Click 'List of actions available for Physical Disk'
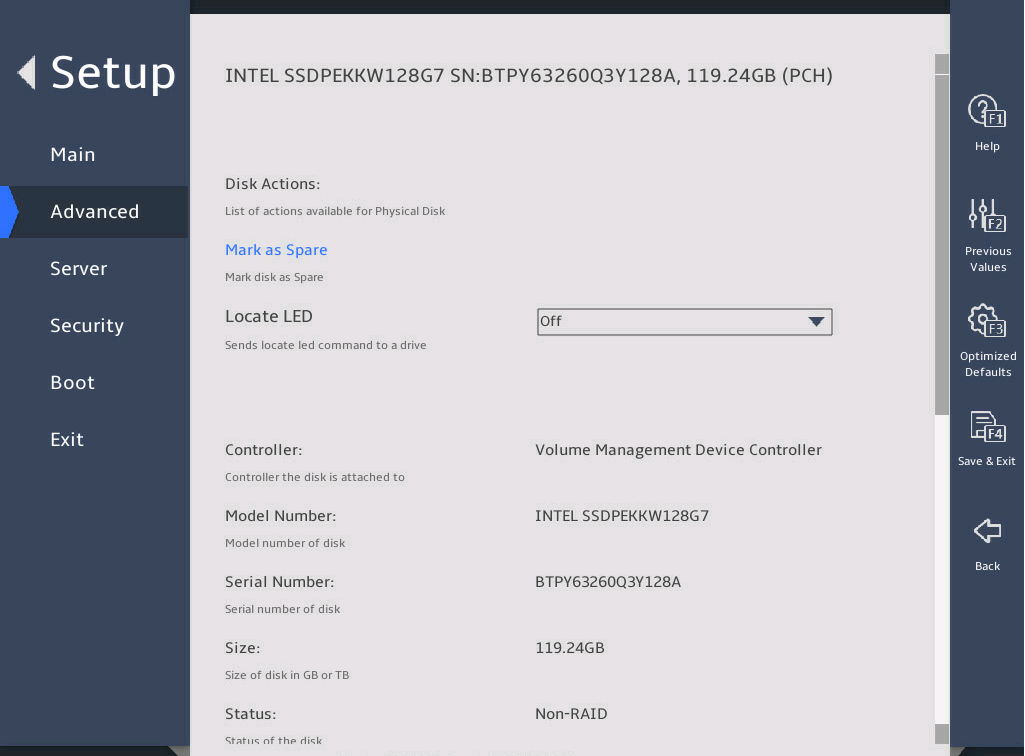The width and height of the screenshot is (1025, 756). click(x=335, y=211)
